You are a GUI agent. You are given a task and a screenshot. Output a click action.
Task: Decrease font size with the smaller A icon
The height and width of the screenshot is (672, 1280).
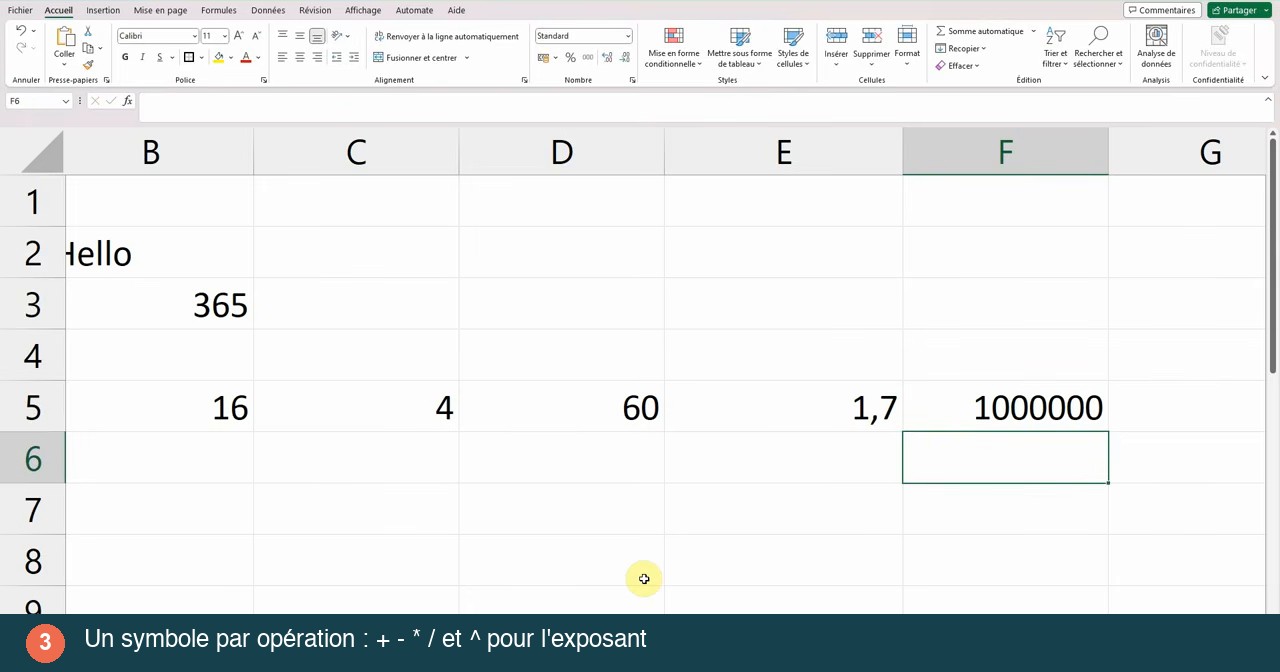pos(255,36)
